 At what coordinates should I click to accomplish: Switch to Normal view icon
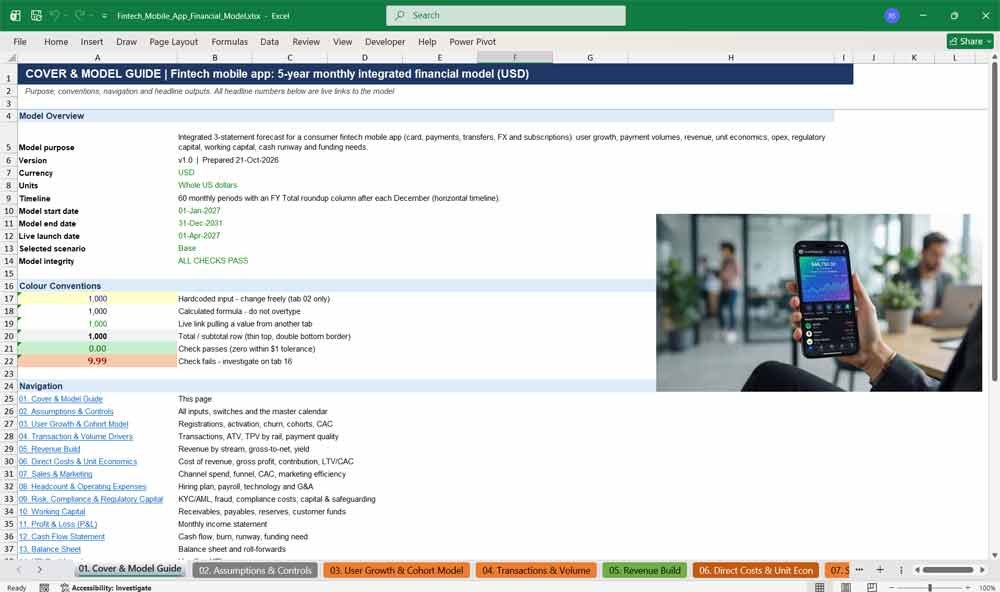(820, 587)
